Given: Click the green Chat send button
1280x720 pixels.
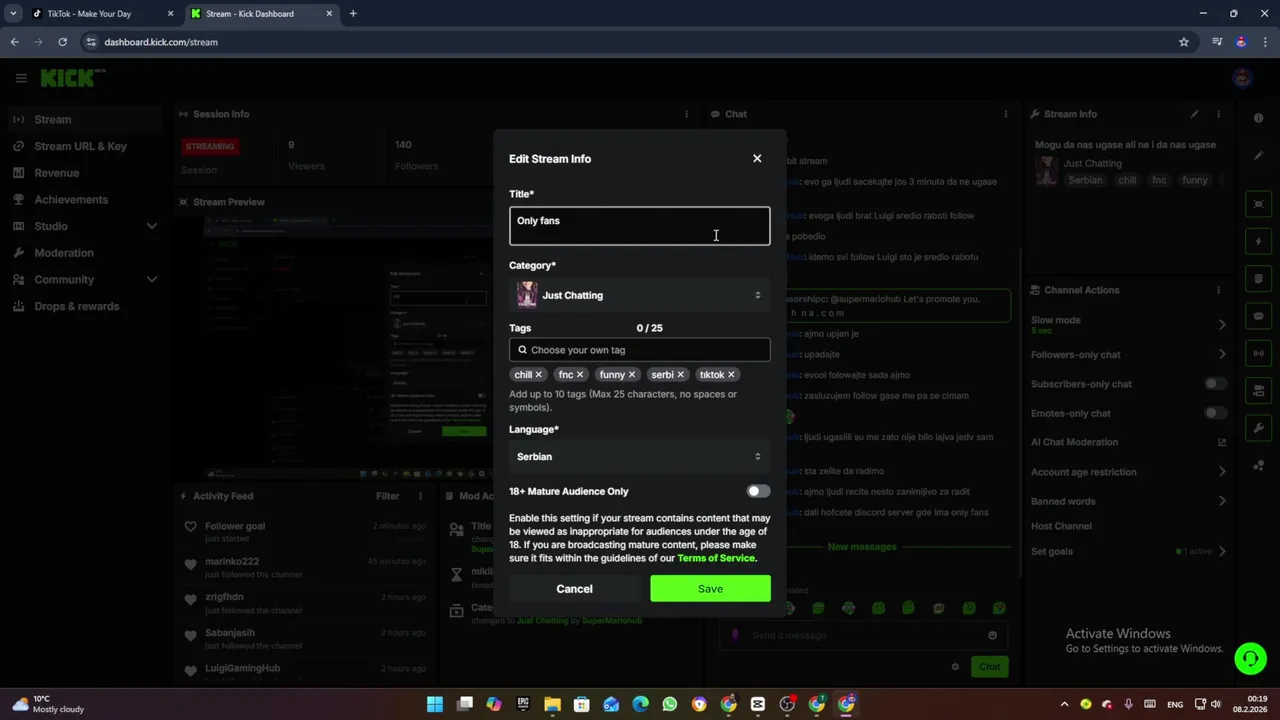Looking at the screenshot, I should click(x=989, y=667).
